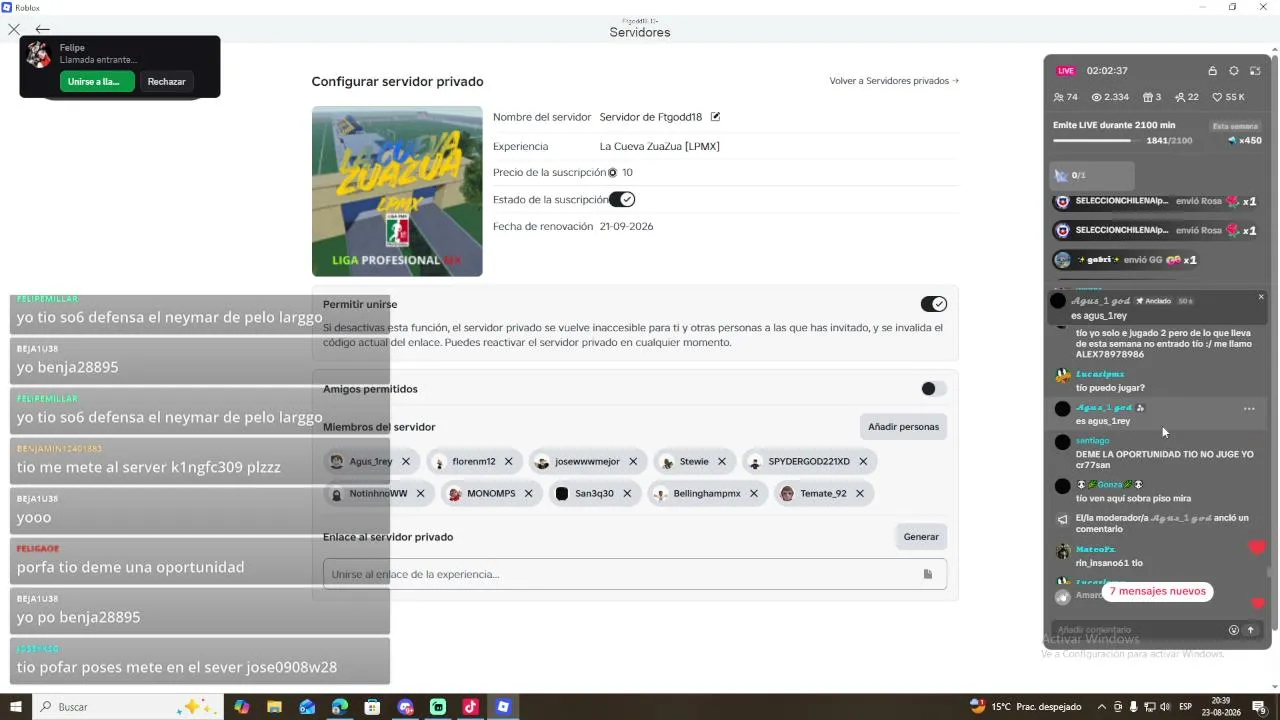The image size is (1280, 720).
Task: Open the Windows notification center
Action: tap(1259, 707)
